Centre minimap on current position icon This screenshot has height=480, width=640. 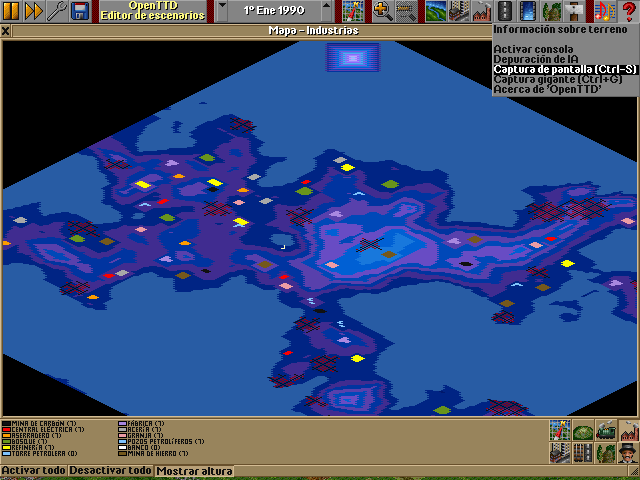click(x=560, y=430)
